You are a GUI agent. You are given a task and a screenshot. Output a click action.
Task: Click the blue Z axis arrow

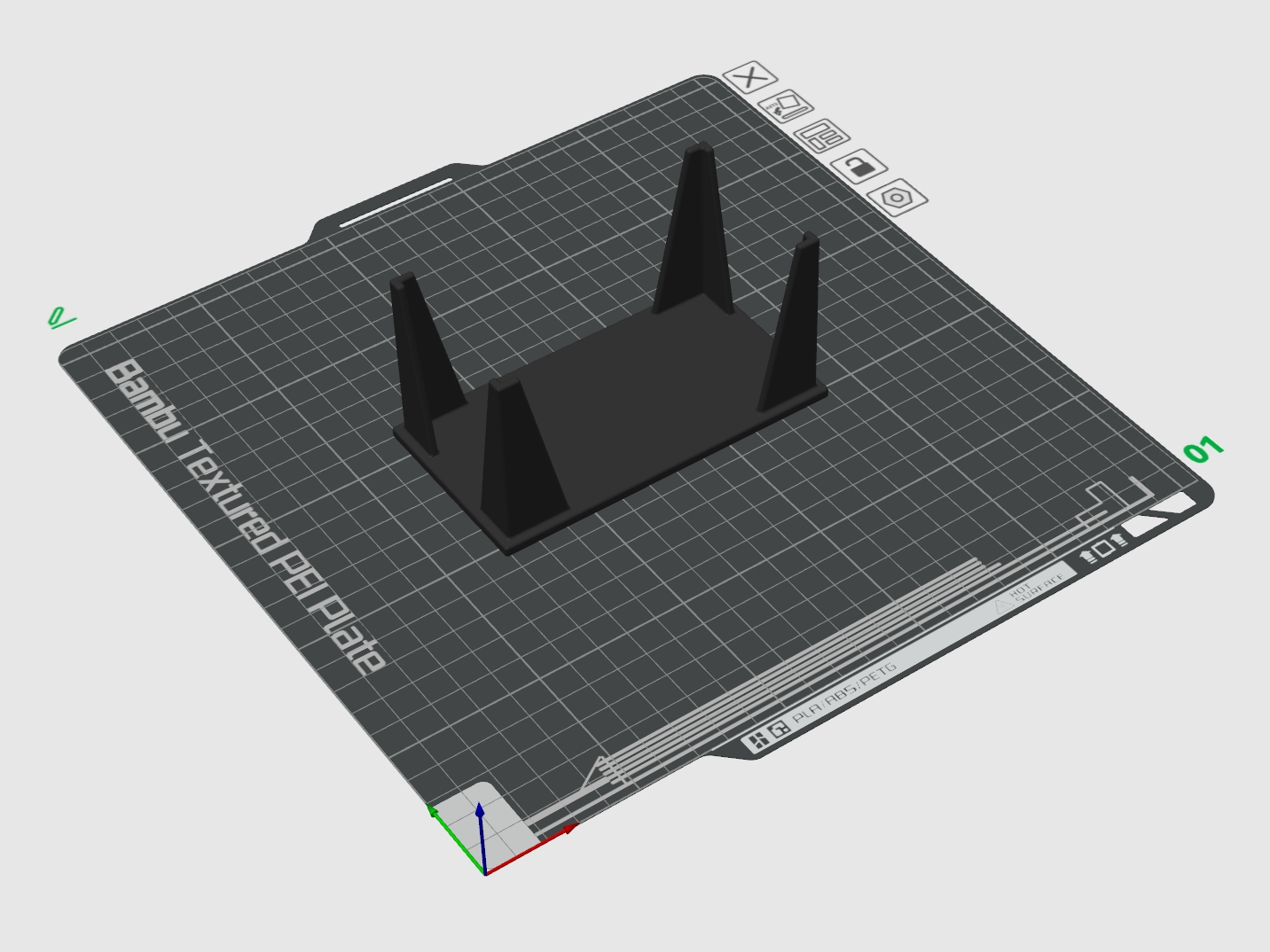[x=481, y=836]
